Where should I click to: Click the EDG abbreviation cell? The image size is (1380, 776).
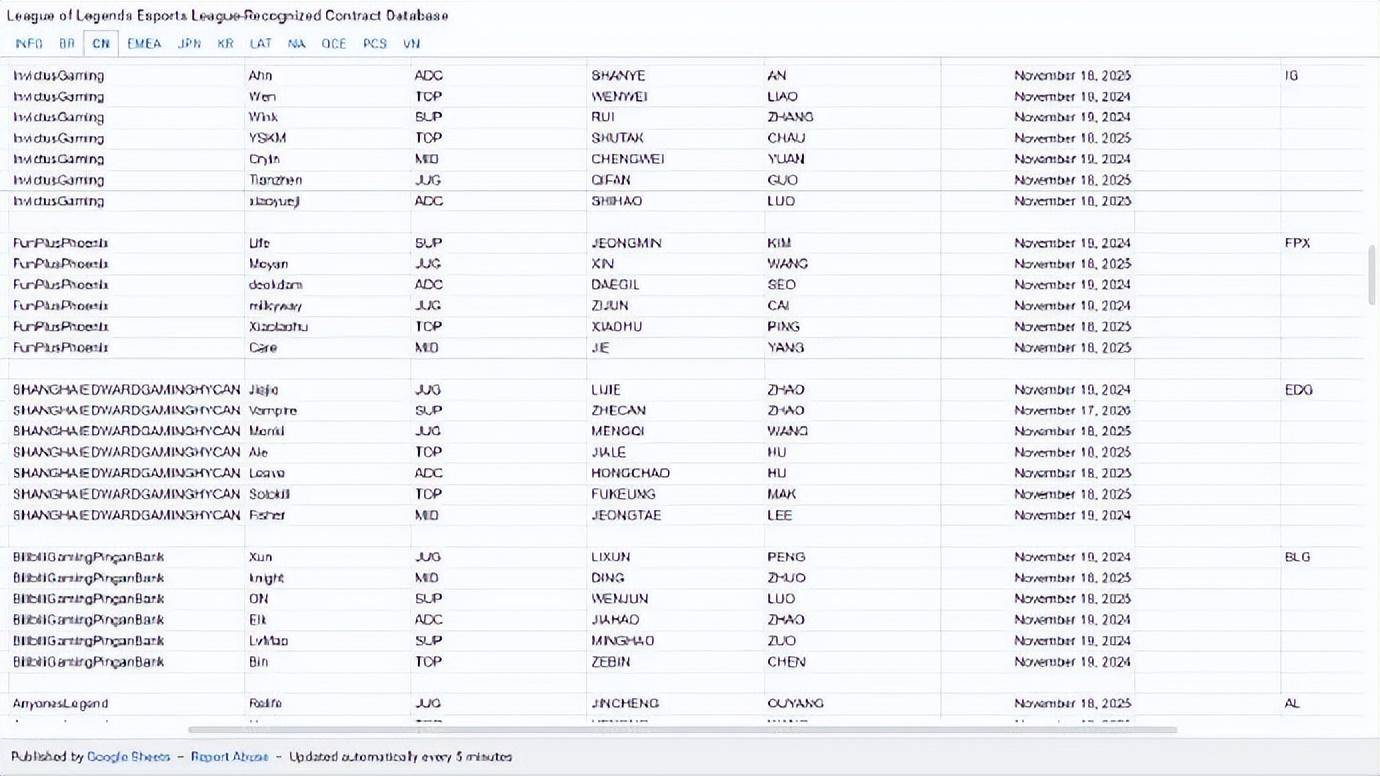point(1320,390)
